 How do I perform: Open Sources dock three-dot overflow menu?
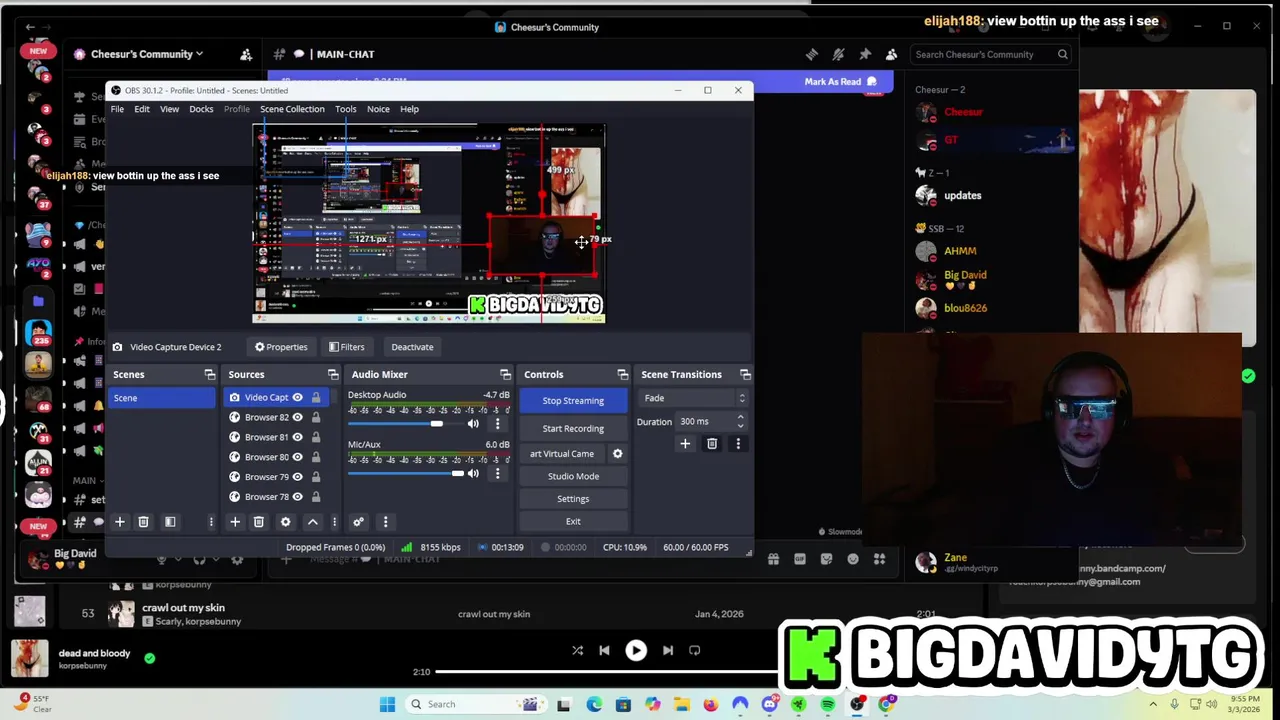(334, 522)
